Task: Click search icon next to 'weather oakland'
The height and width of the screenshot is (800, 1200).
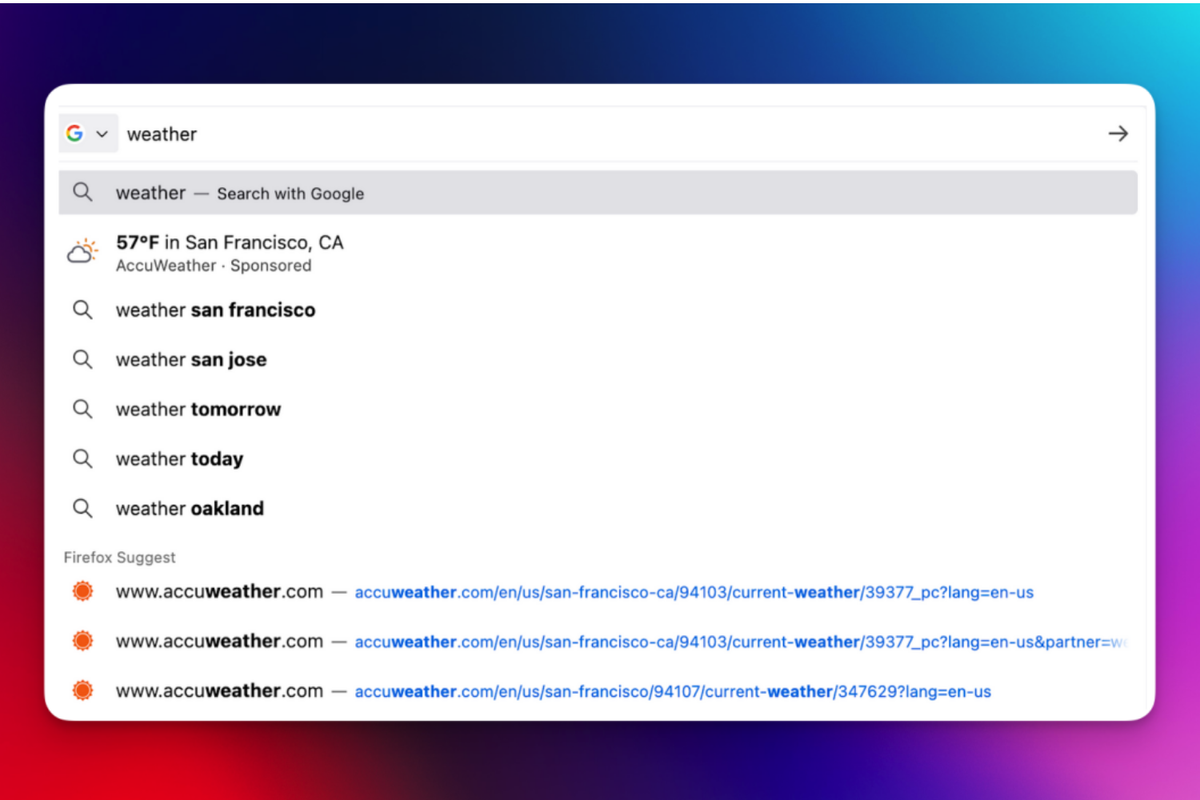Action: point(83,508)
